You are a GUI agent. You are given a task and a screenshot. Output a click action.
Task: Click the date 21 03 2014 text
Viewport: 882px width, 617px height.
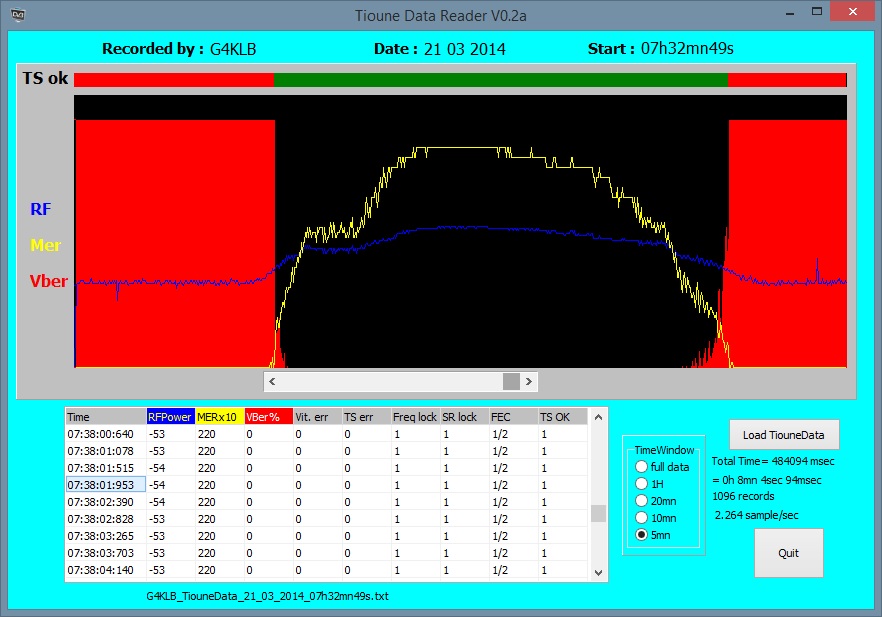(x=465, y=49)
